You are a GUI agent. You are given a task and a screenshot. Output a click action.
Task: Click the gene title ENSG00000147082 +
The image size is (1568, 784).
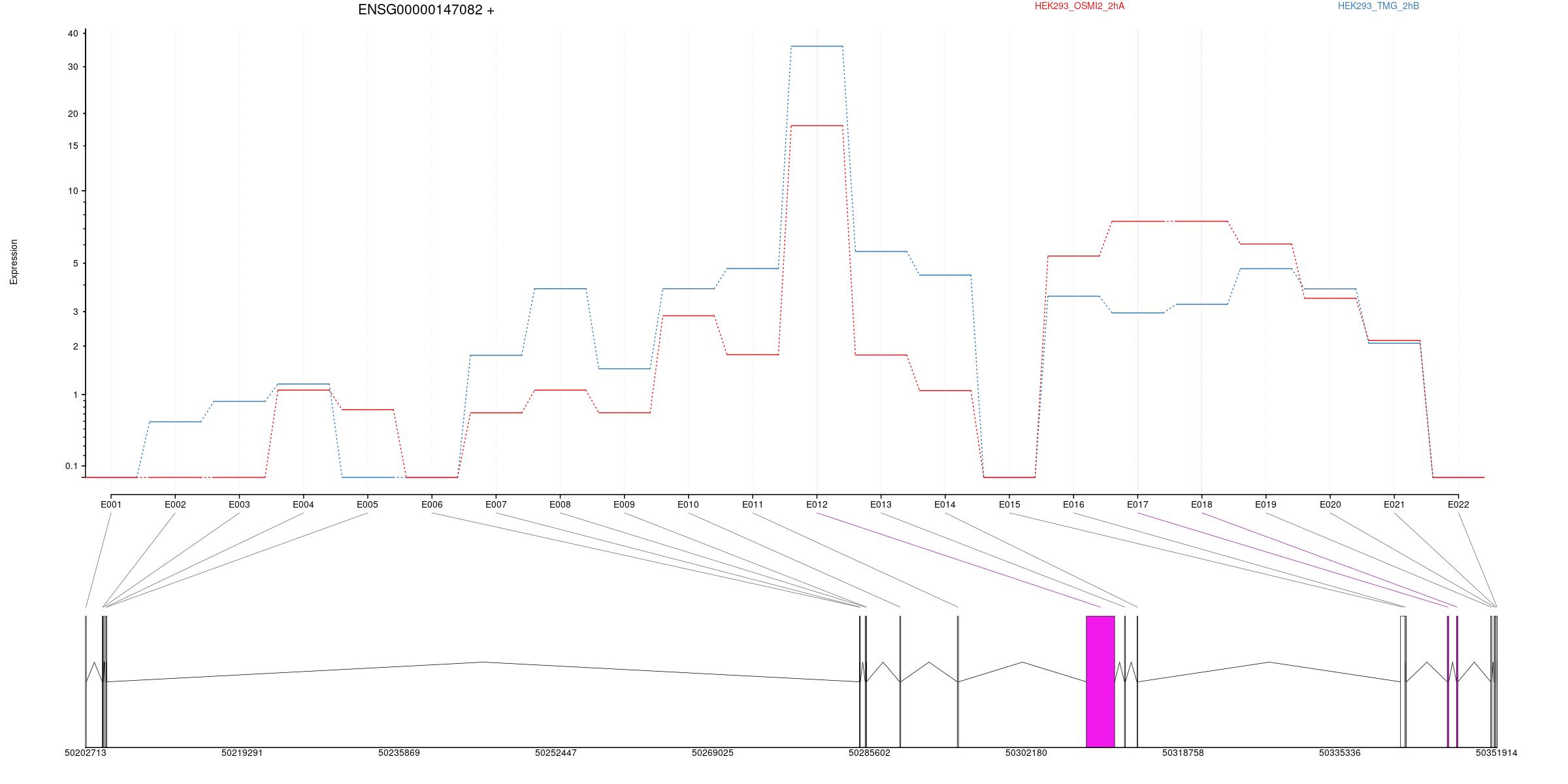(x=426, y=10)
